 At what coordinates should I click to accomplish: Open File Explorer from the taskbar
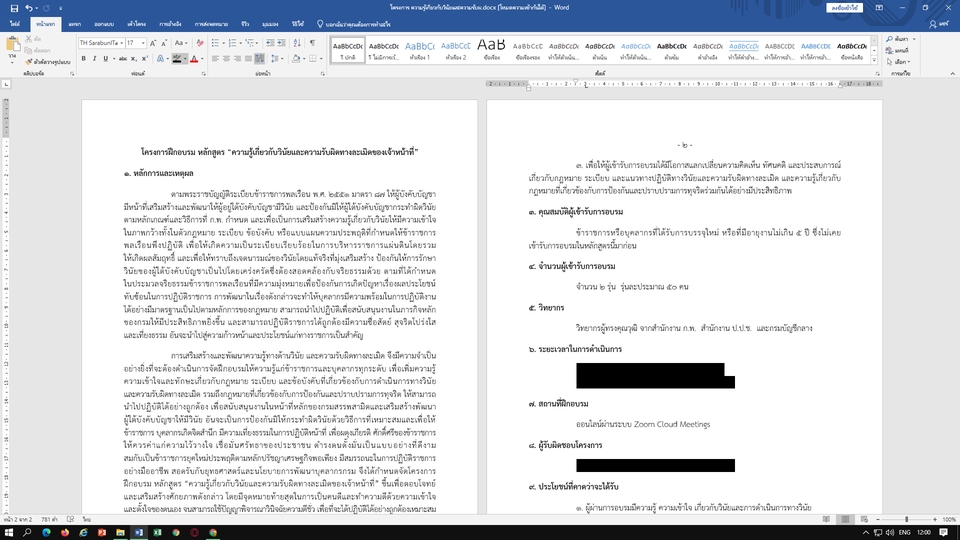point(121,533)
